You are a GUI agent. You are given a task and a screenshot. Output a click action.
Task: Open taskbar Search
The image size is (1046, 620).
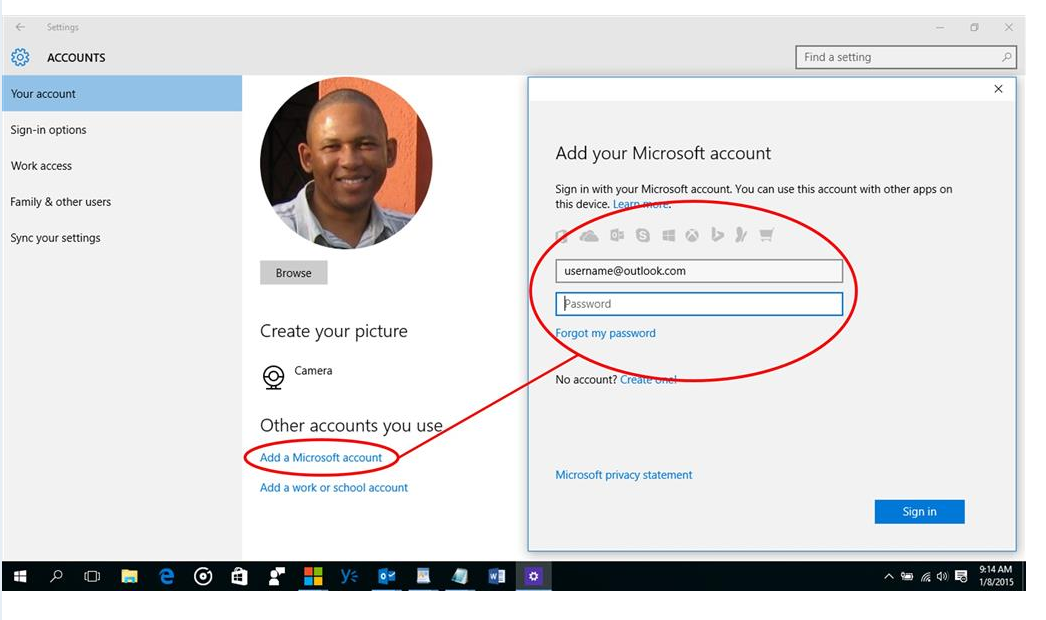[57, 576]
